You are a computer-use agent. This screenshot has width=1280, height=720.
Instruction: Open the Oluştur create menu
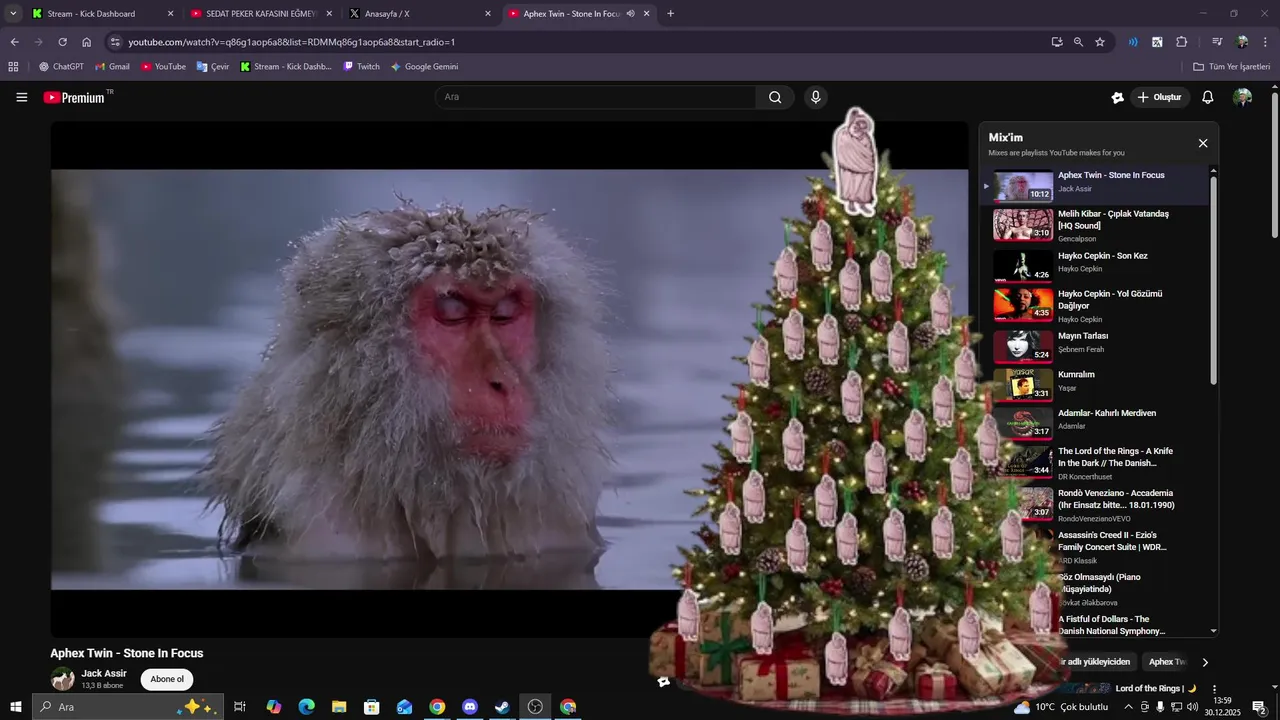(x=1159, y=97)
